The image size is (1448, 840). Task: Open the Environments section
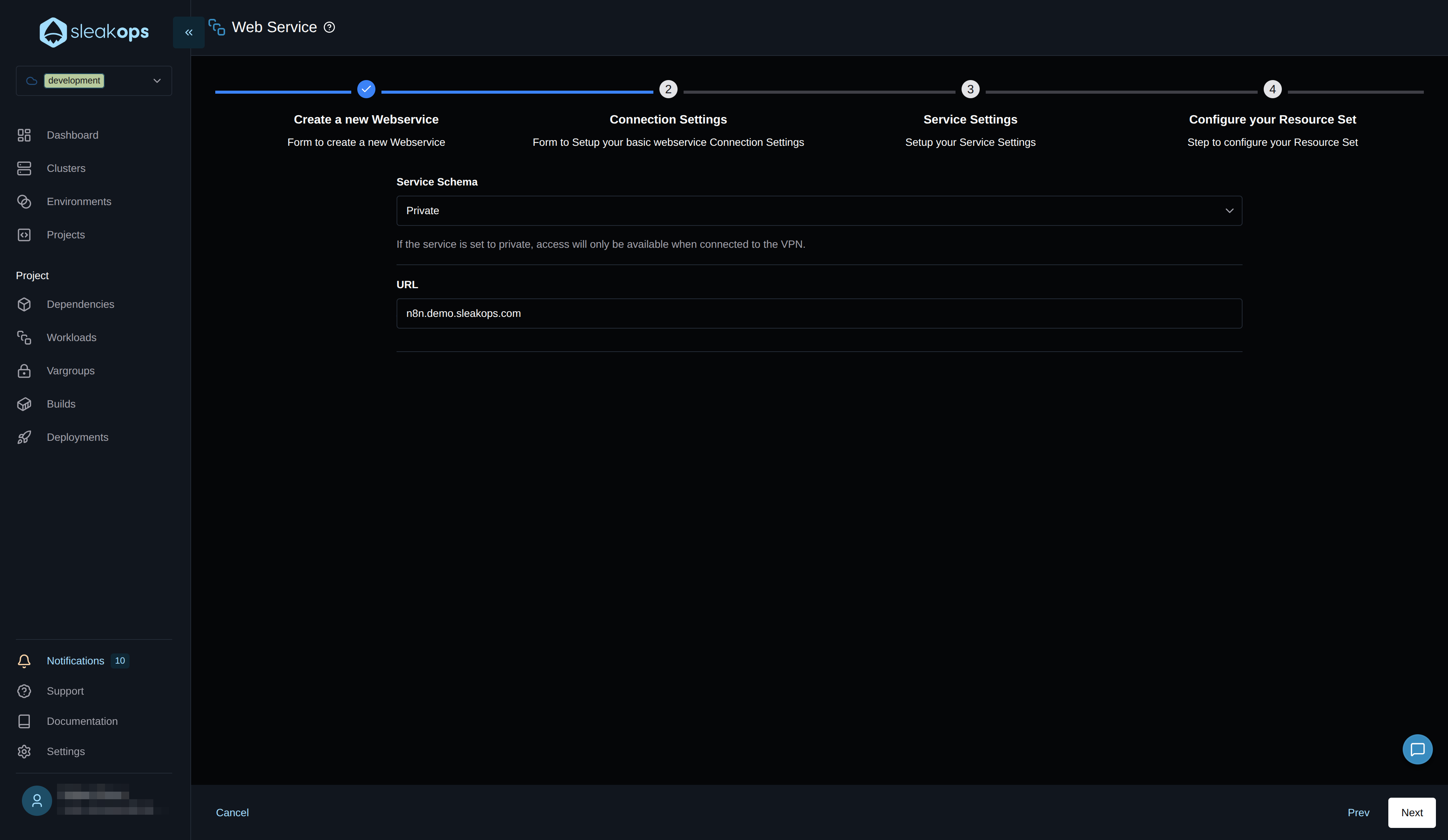coord(79,201)
